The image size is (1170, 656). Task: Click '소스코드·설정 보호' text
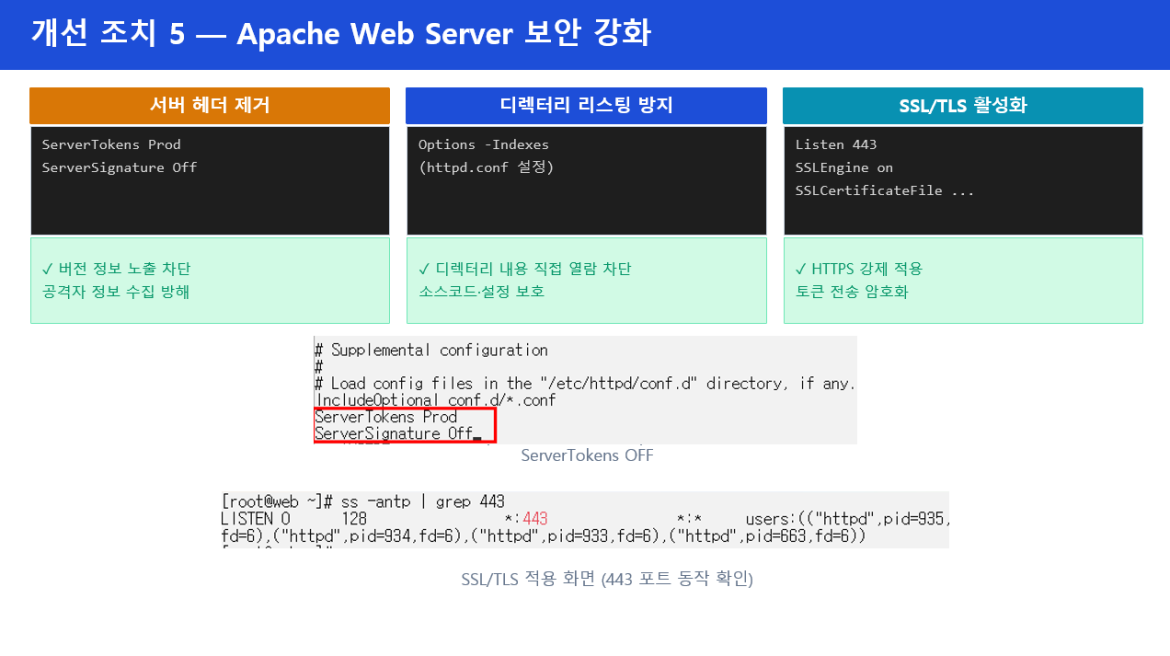point(481,292)
